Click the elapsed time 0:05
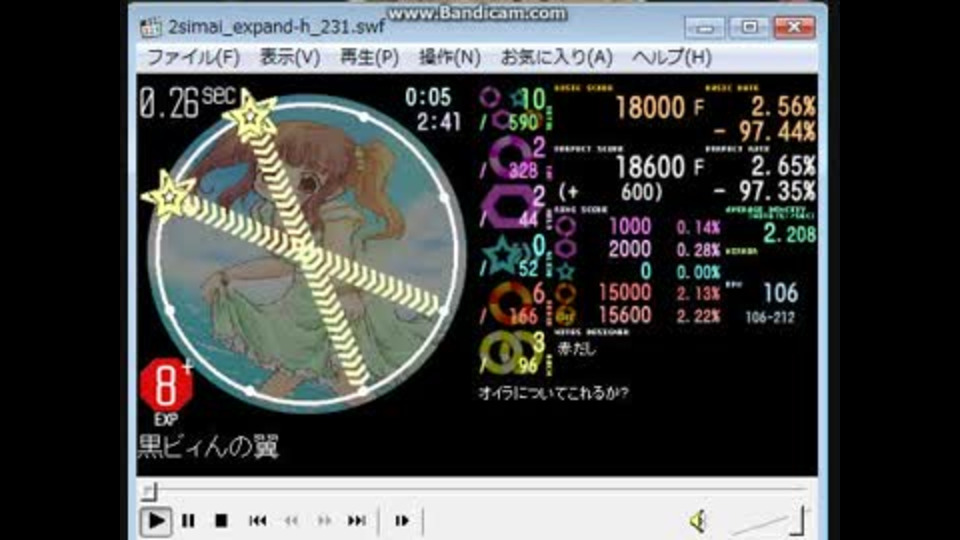This screenshot has height=540, width=960. (x=428, y=97)
